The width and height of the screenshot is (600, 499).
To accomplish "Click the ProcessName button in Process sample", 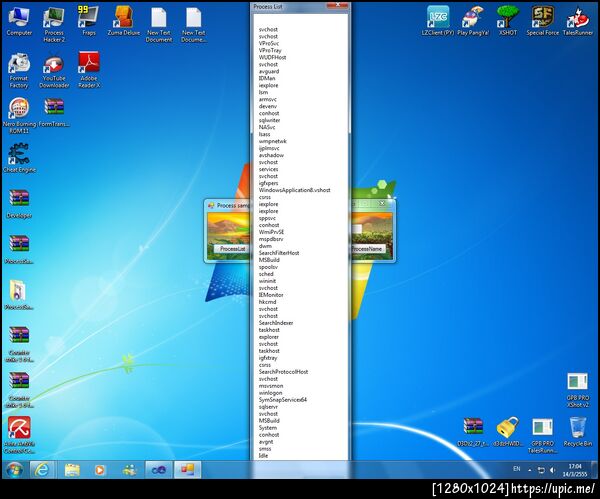I will click(x=367, y=249).
